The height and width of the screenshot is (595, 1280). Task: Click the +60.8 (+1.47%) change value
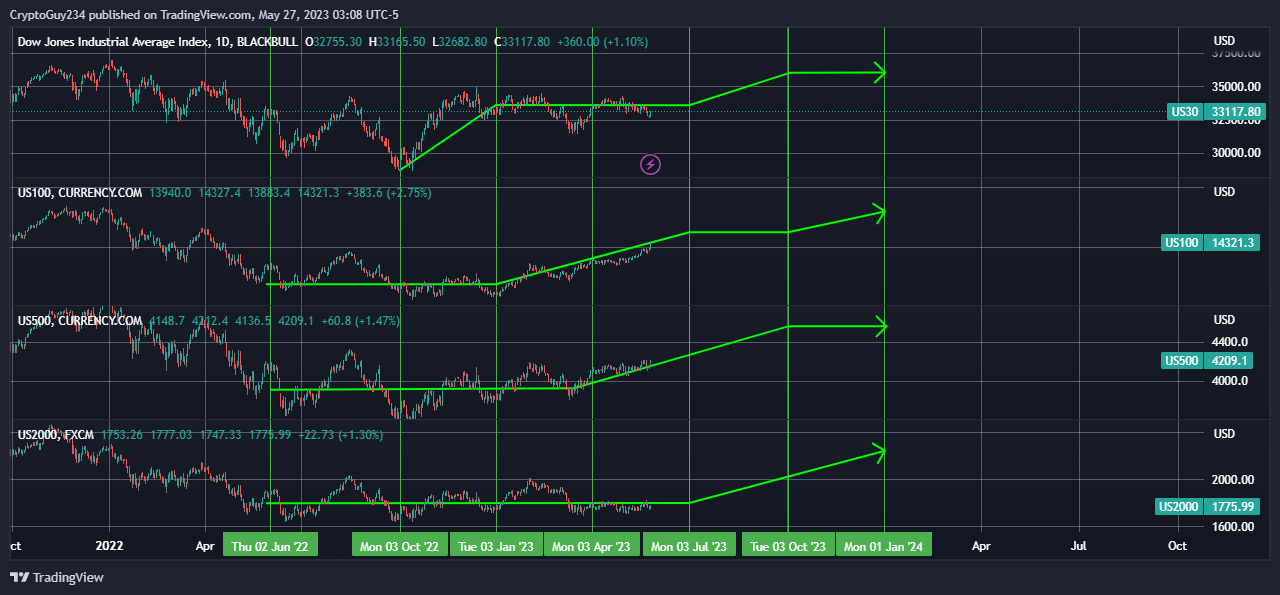pyautogui.click(x=361, y=321)
